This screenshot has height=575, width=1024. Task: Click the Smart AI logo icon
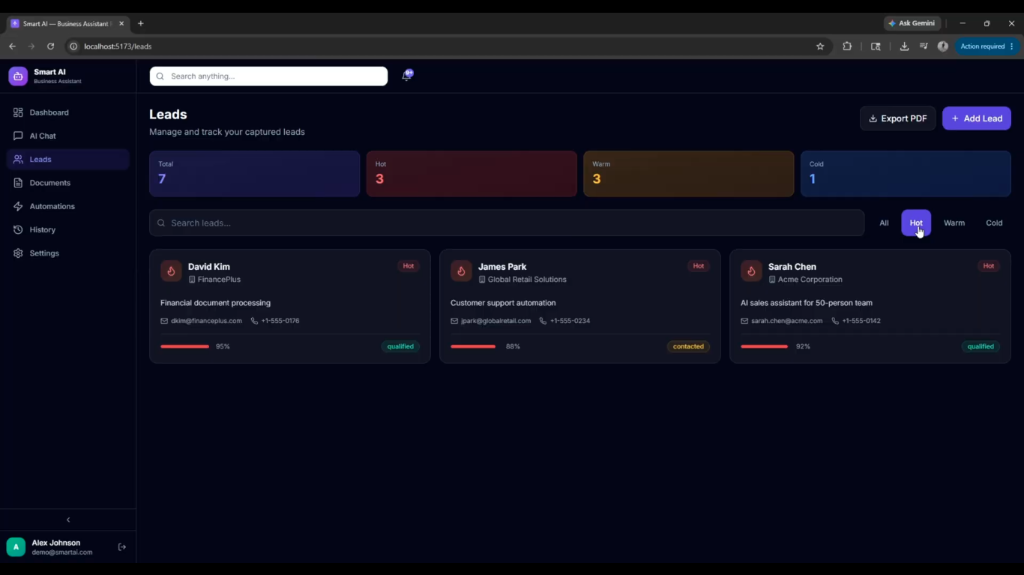coord(18,76)
